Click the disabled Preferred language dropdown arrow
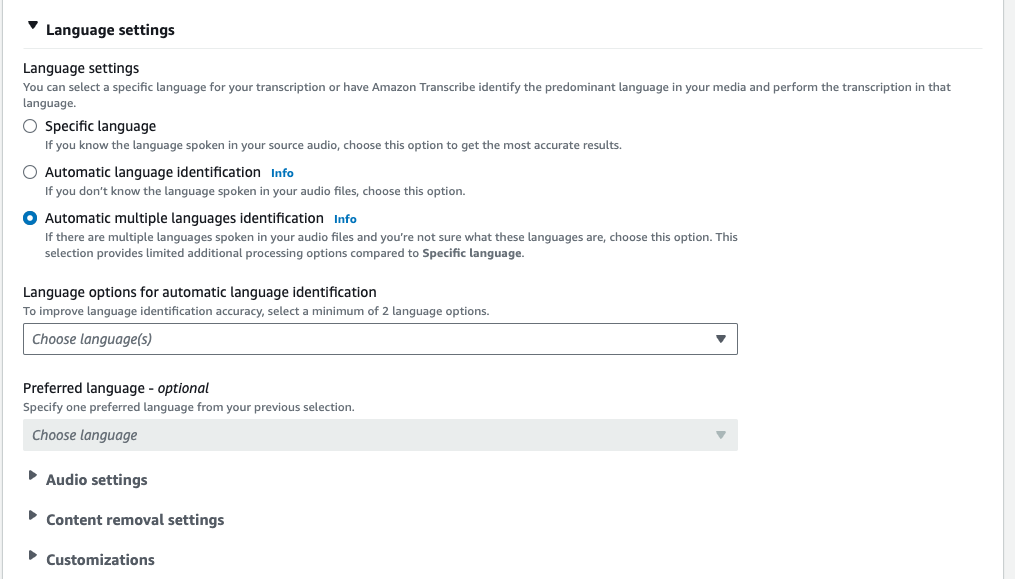 coord(721,435)
